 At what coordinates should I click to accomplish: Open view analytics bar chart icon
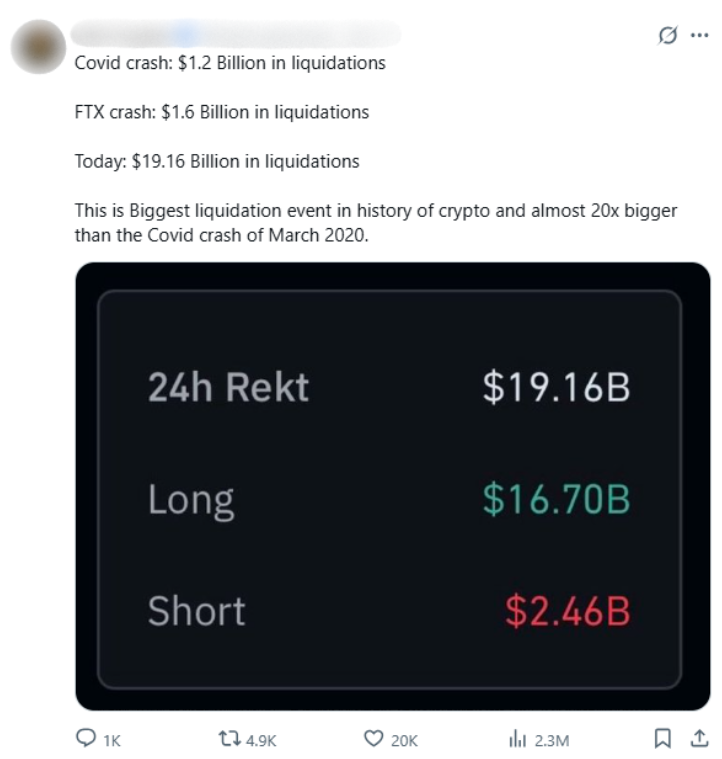(517, 738)
